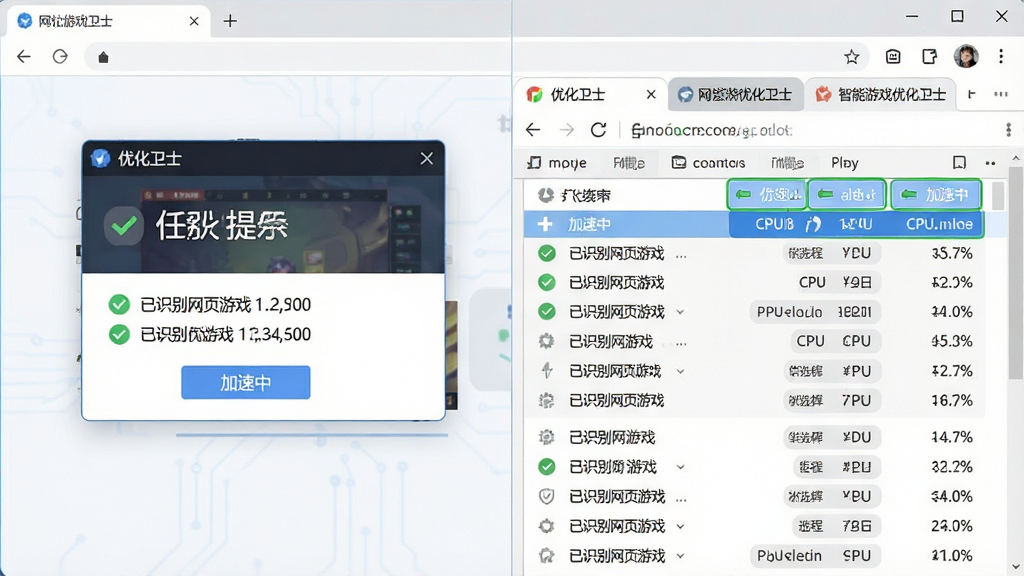Open the ellipsis on the 35.7% row
This screenshot has height=576, width=1024.
[x=681, y=256]
